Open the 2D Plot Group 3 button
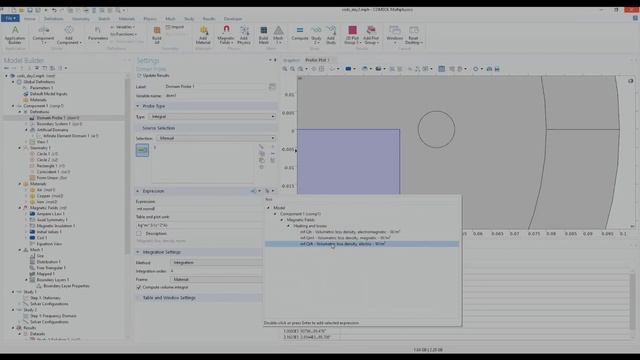 coord(352,35)
